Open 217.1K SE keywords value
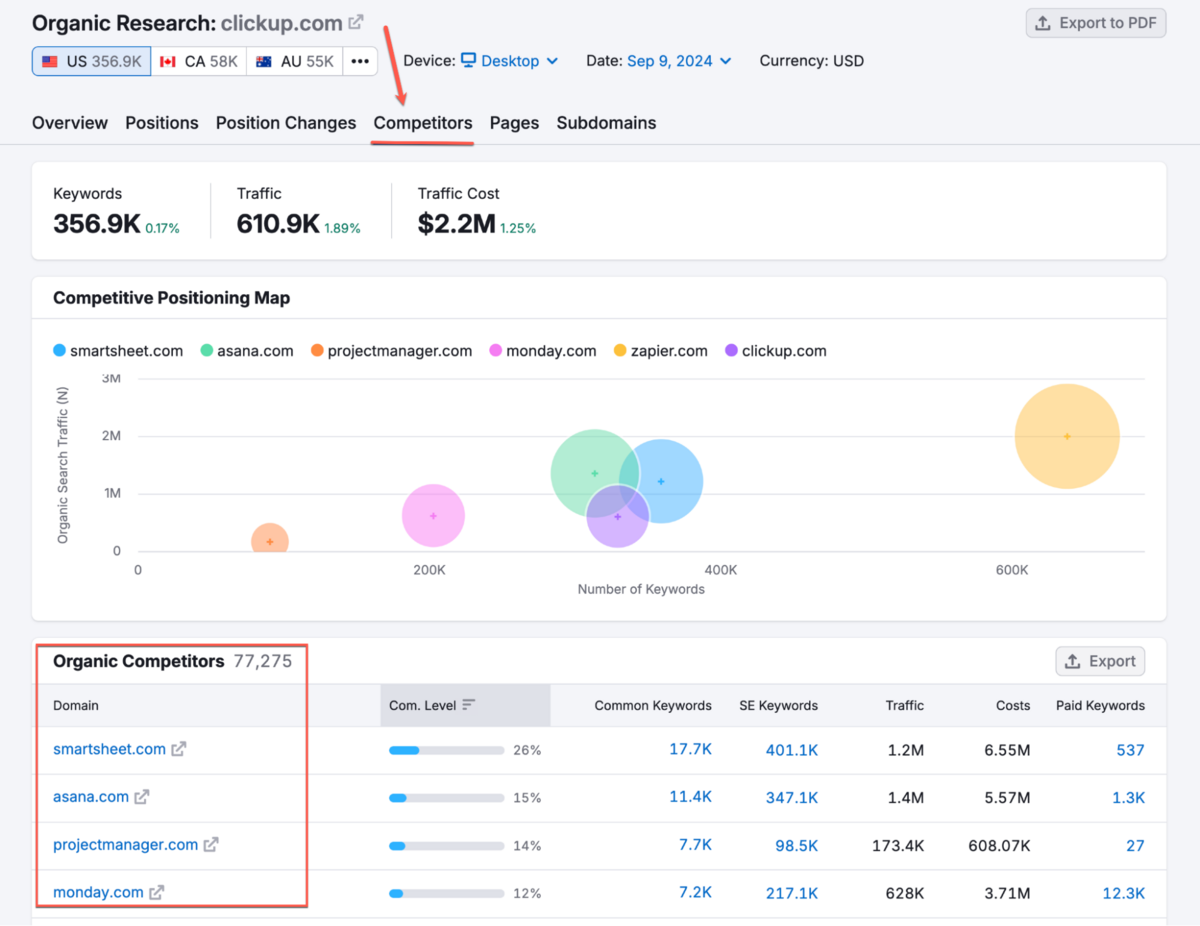This screenshot has width=1200, height=926. 792,893
